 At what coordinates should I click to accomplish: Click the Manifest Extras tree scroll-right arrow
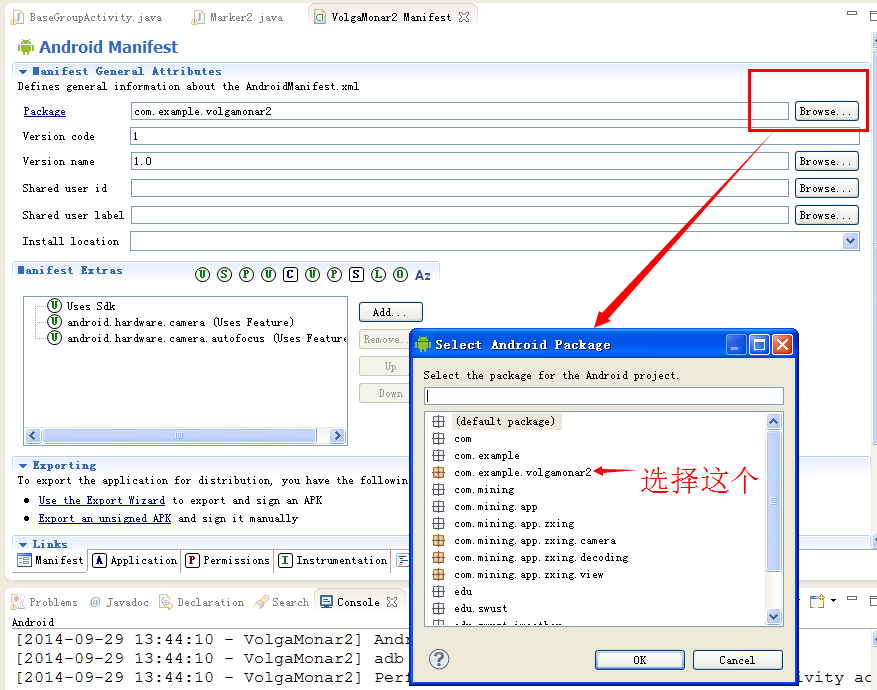point(337,436)
